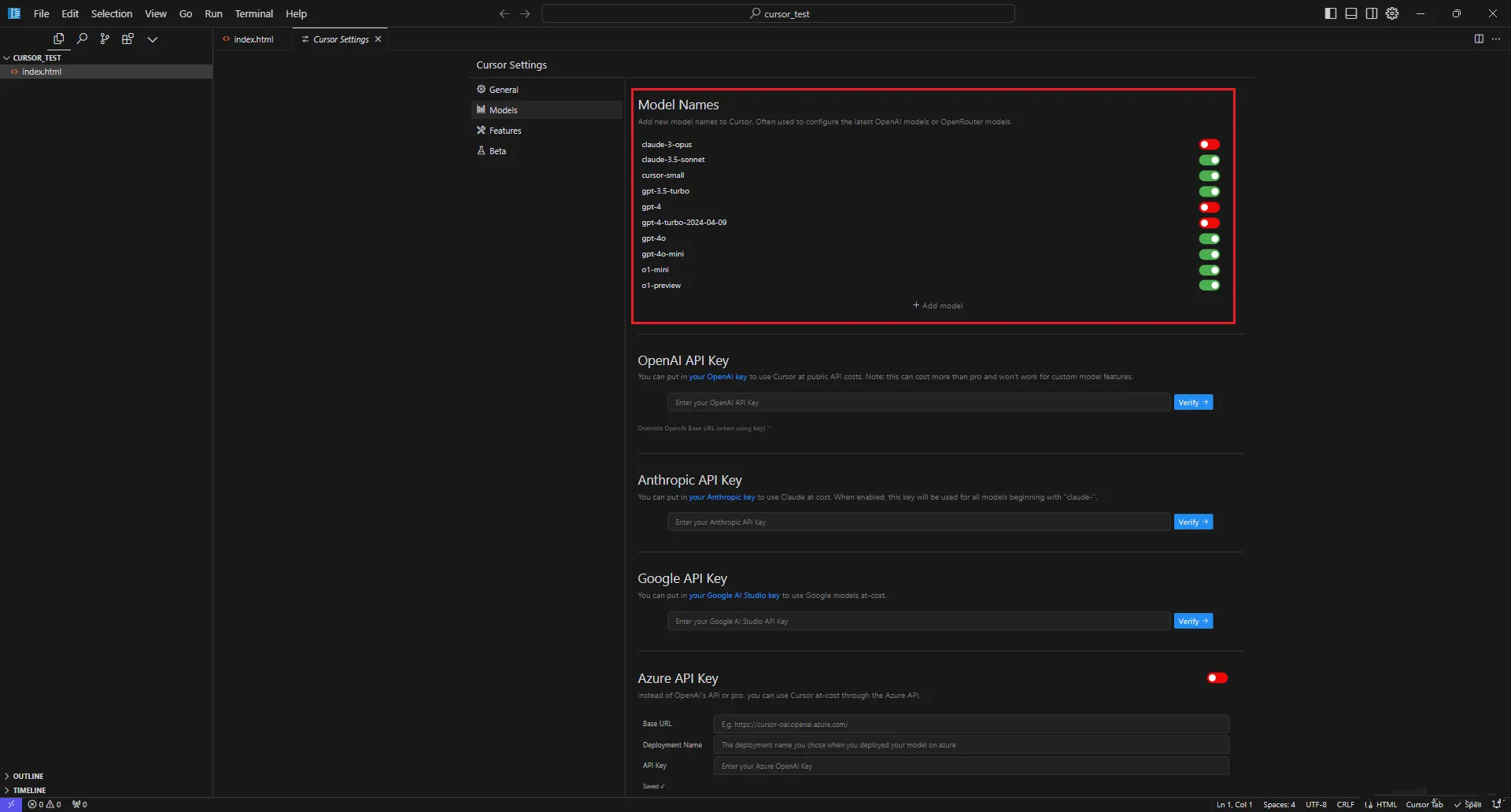
Task: Disable the gpt-4o-mini model toggle
Action: (1209, 255)
